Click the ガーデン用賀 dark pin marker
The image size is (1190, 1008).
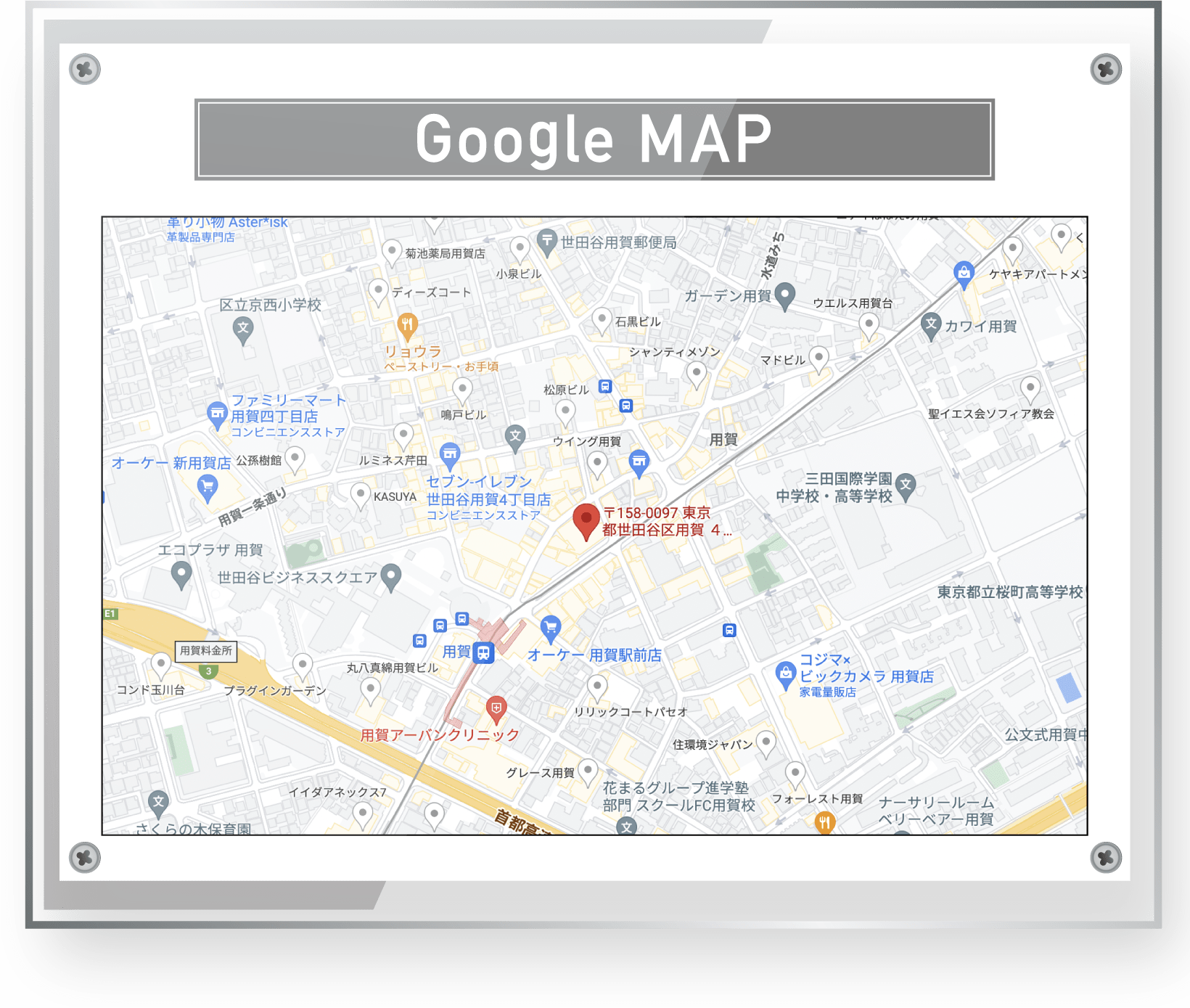click(x=785, y=298)
